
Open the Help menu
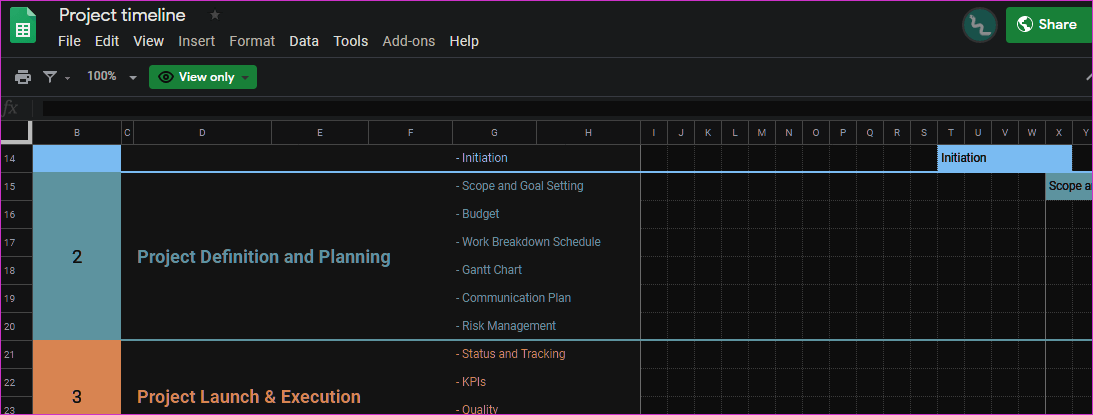pos(464,41)
